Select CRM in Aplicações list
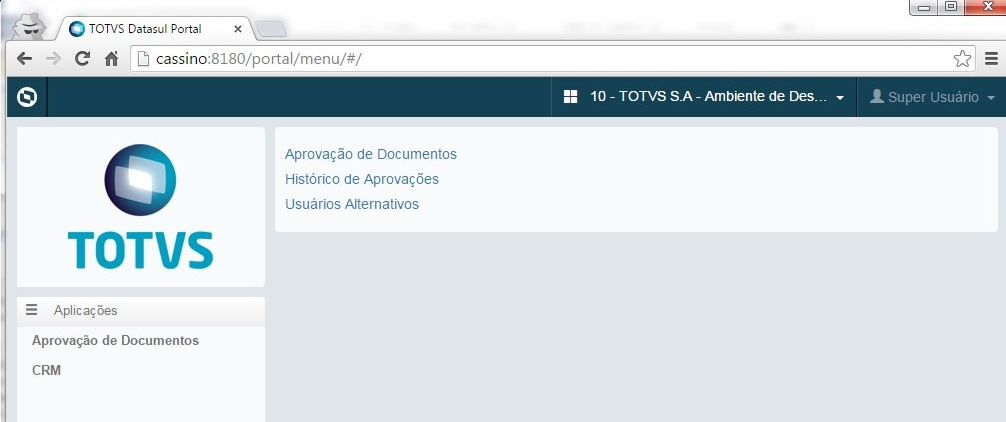Image resolution: width=1006 pixels, height=422 pixels. tap(46, 371)
